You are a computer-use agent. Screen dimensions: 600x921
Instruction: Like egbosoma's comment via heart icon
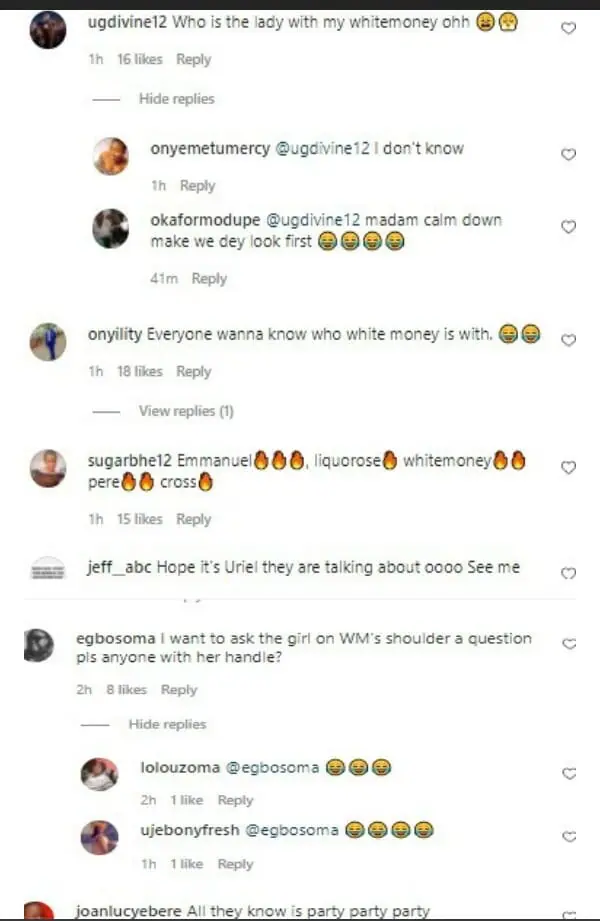(x=569, y=644)
